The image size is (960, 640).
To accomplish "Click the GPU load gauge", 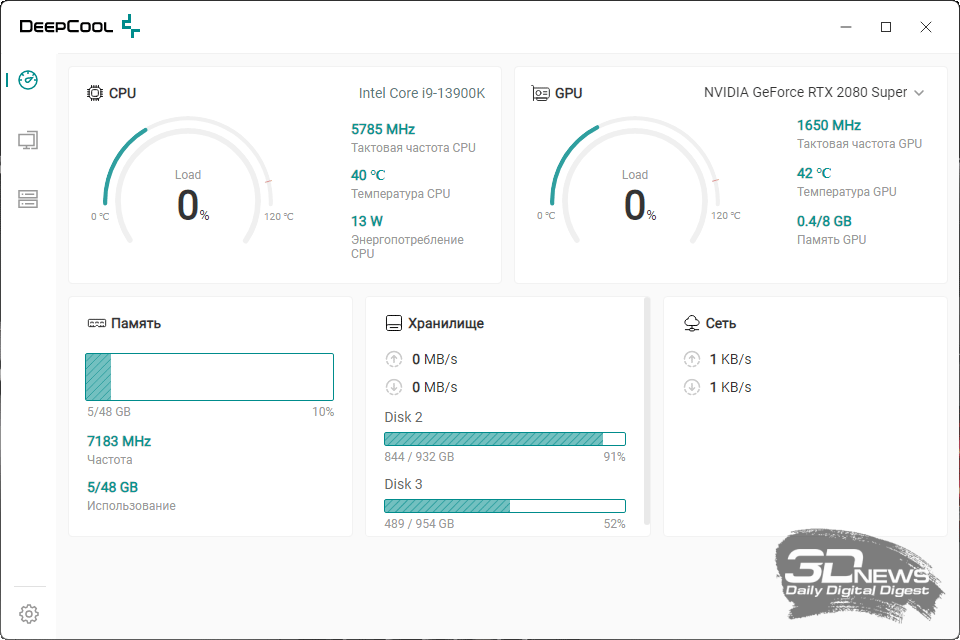I will point(635,181).
